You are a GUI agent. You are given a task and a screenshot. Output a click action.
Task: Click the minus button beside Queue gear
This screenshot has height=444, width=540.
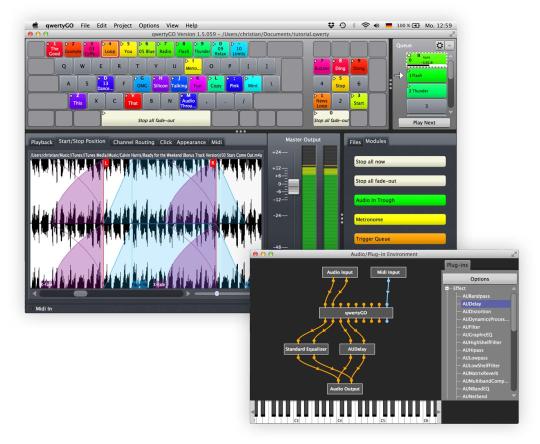[x=449, y=45]
